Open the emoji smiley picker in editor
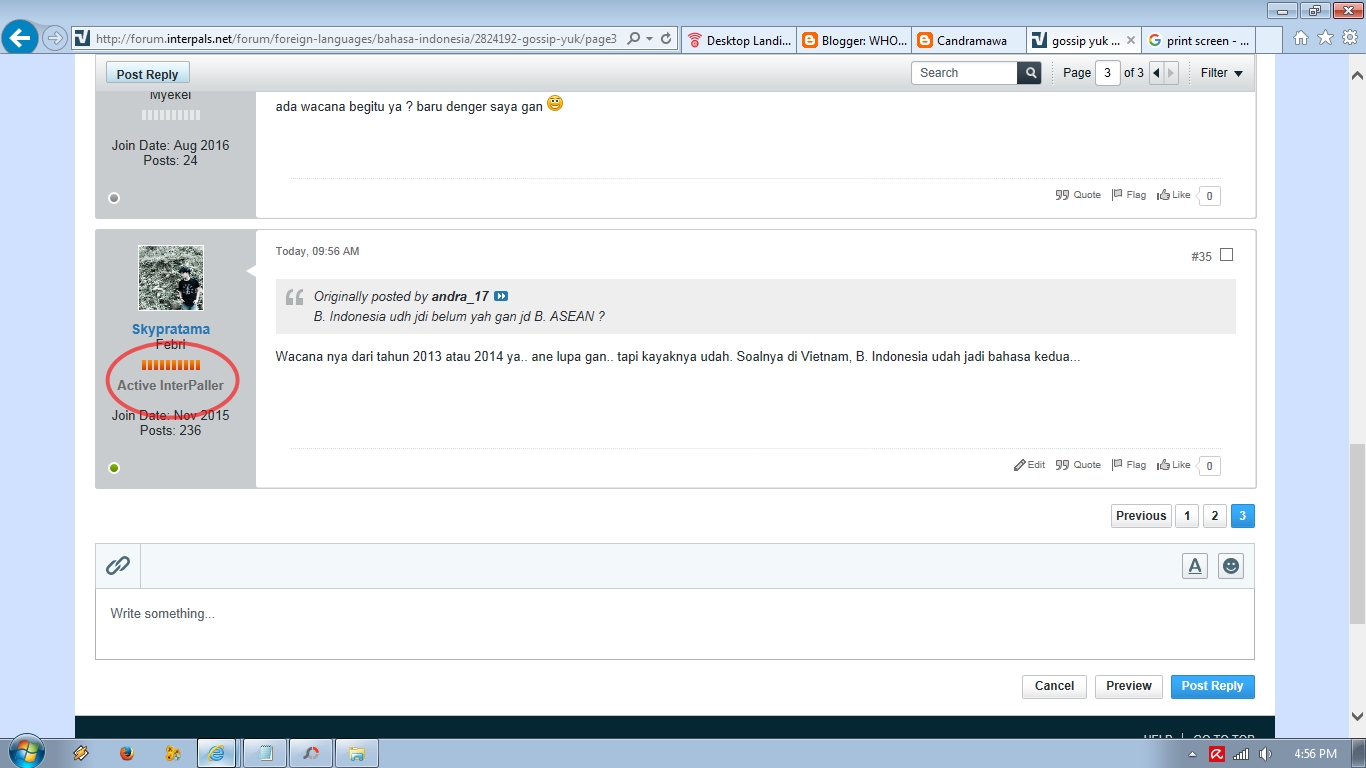Screen dimensions: 1366x768 tap(1232, 566)
